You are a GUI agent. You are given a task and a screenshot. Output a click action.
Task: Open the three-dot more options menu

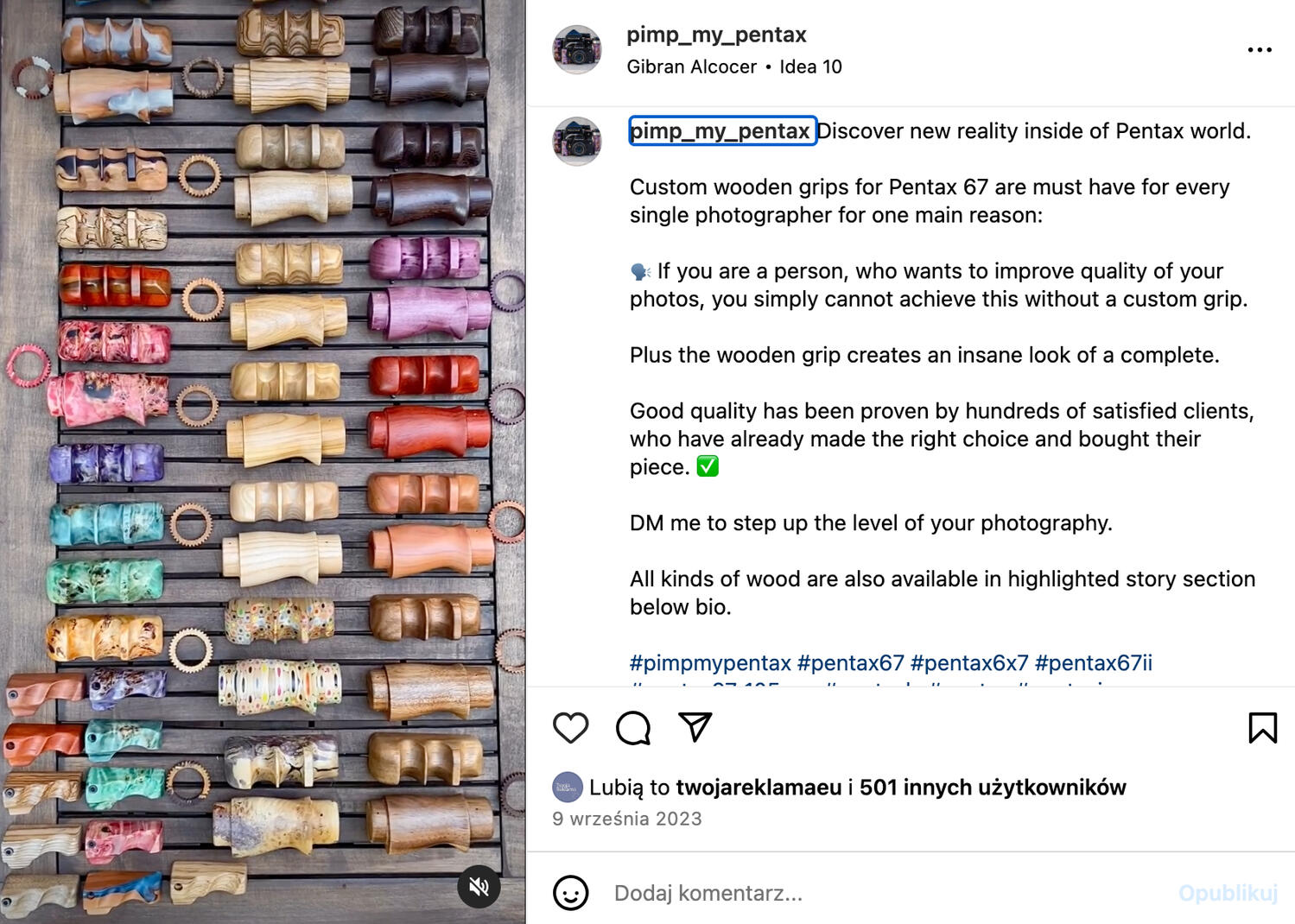click(x=1260, y=50)
